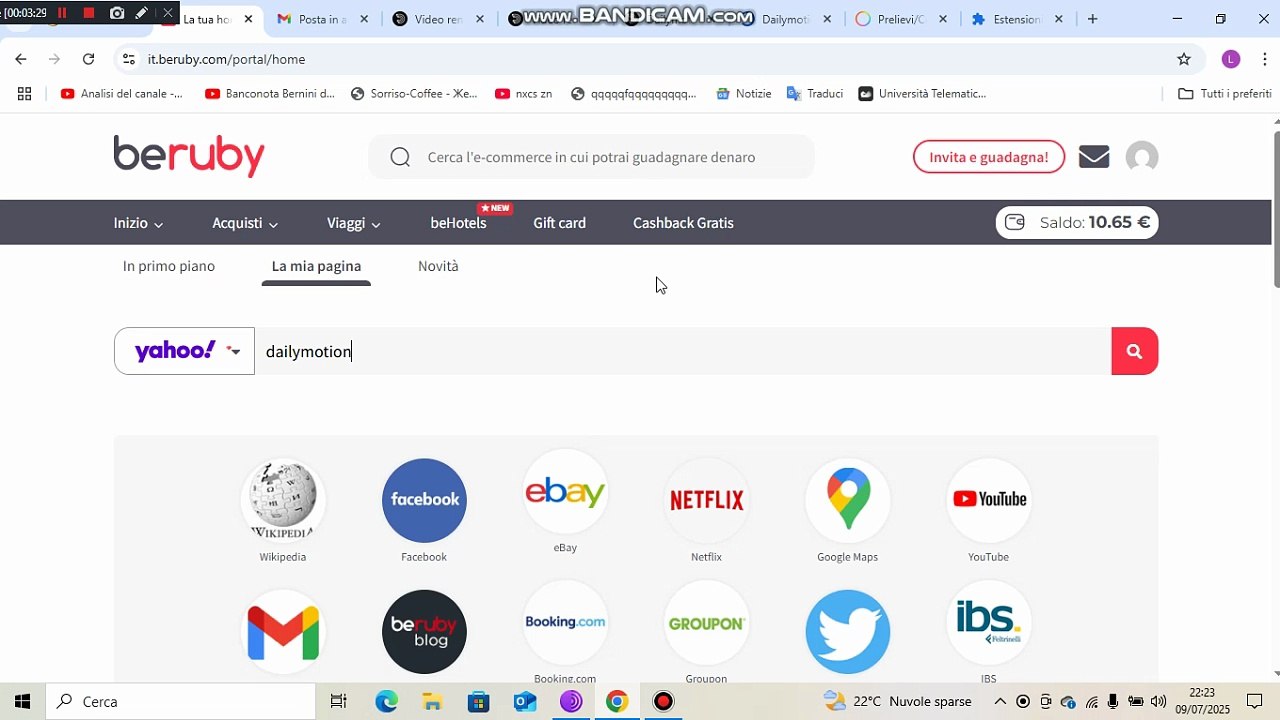Image resolution: width=1280 pixels, height=720 pixels.
Task: Open the Chrome apps grid icon
Action: click(x=24, y=93)
